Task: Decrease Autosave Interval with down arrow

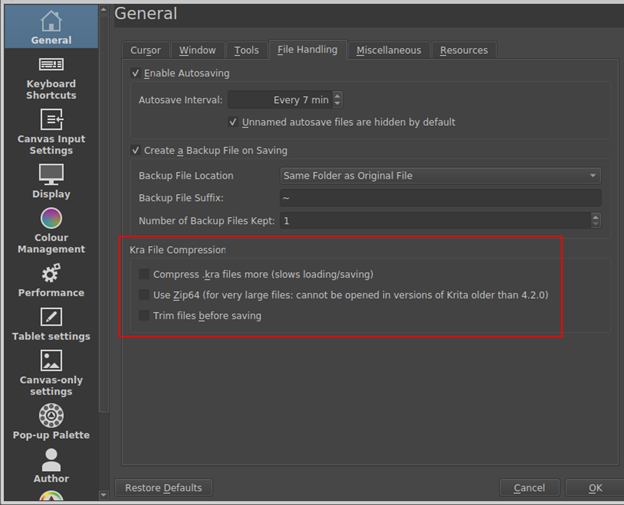Action: [x=337, y=103]
